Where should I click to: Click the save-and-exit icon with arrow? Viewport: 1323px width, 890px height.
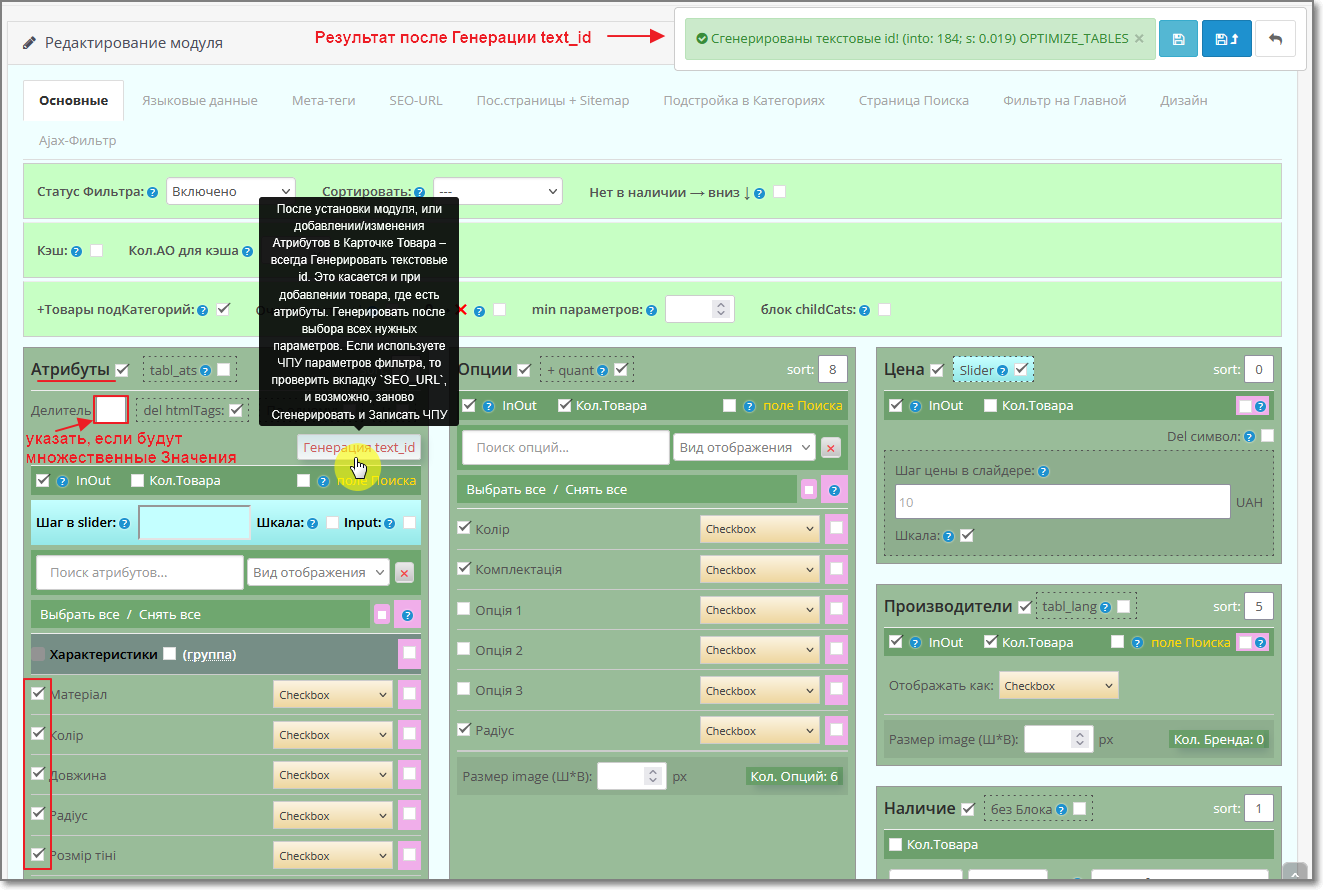click(1225, 39)
